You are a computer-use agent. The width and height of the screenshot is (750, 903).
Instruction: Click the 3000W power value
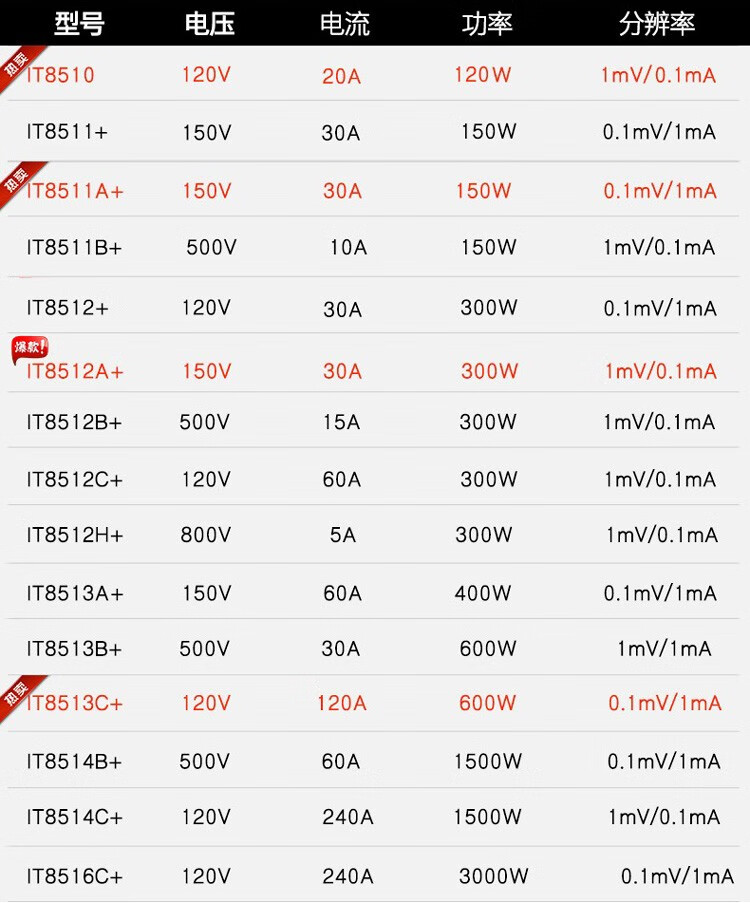coord(493,877)
